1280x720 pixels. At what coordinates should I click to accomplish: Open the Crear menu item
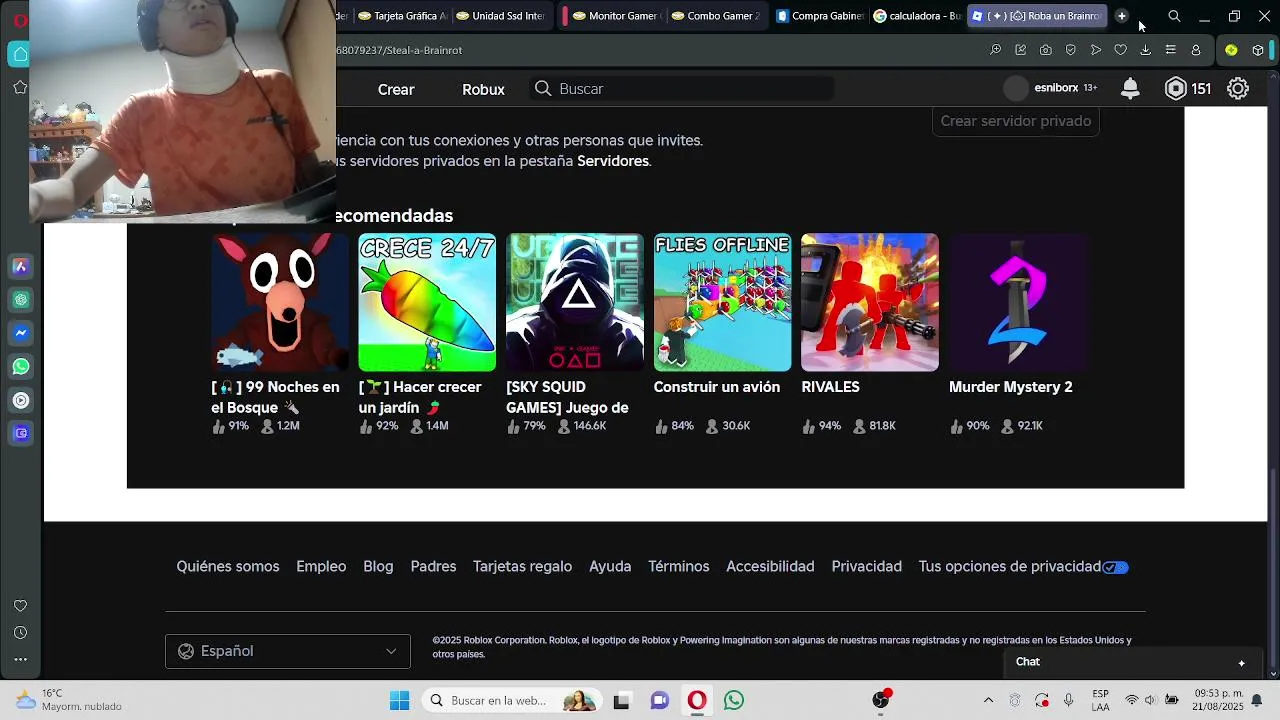(396, 89)
